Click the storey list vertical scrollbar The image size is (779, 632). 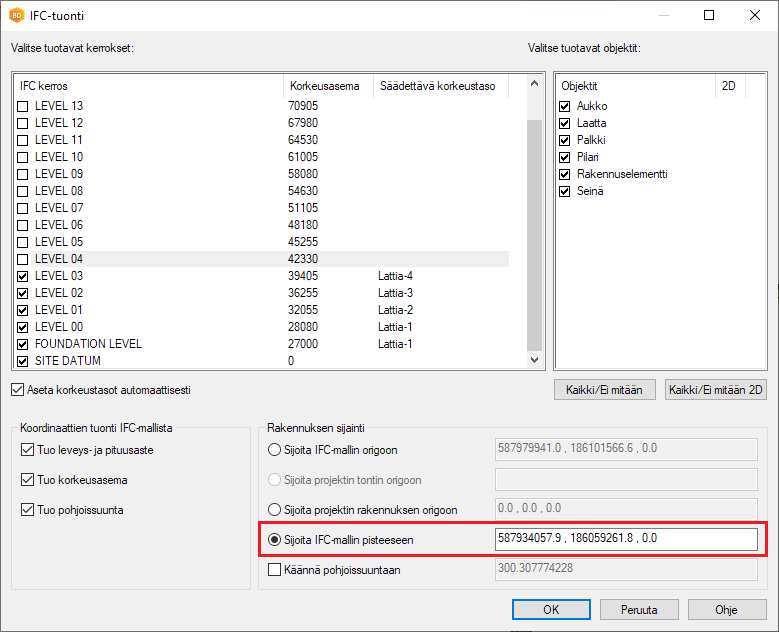point(534,230)
